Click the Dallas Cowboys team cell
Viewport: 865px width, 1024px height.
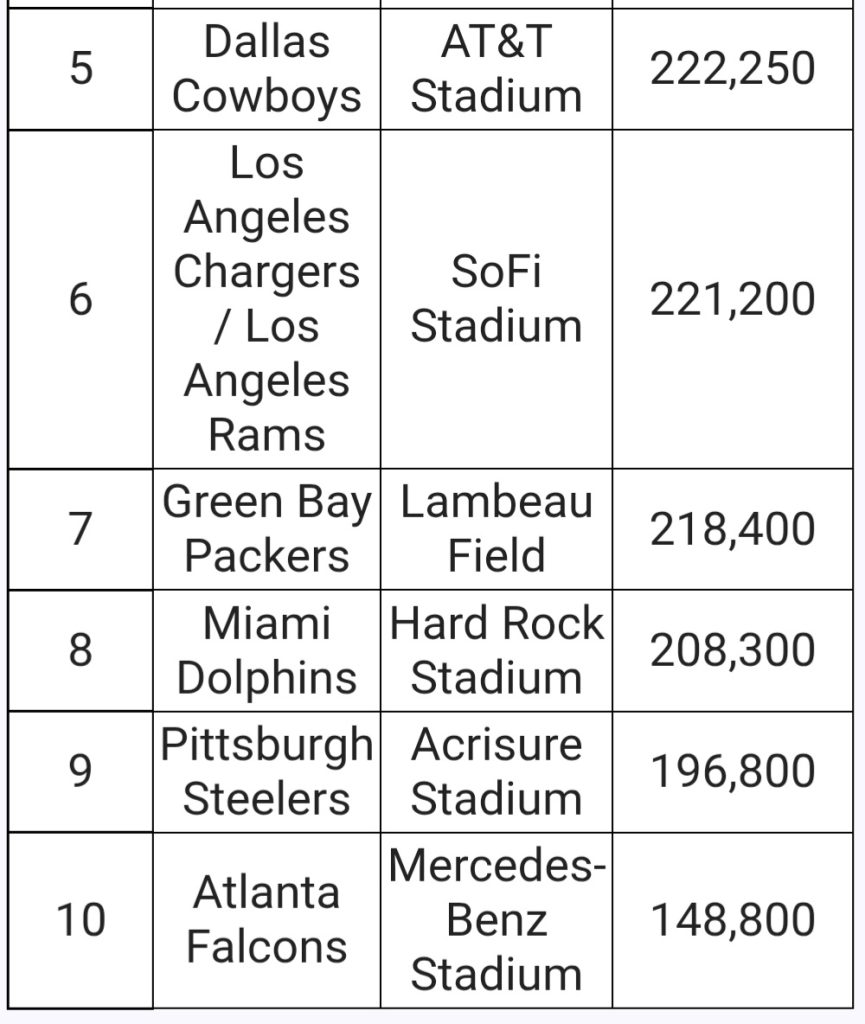point(266,69)
